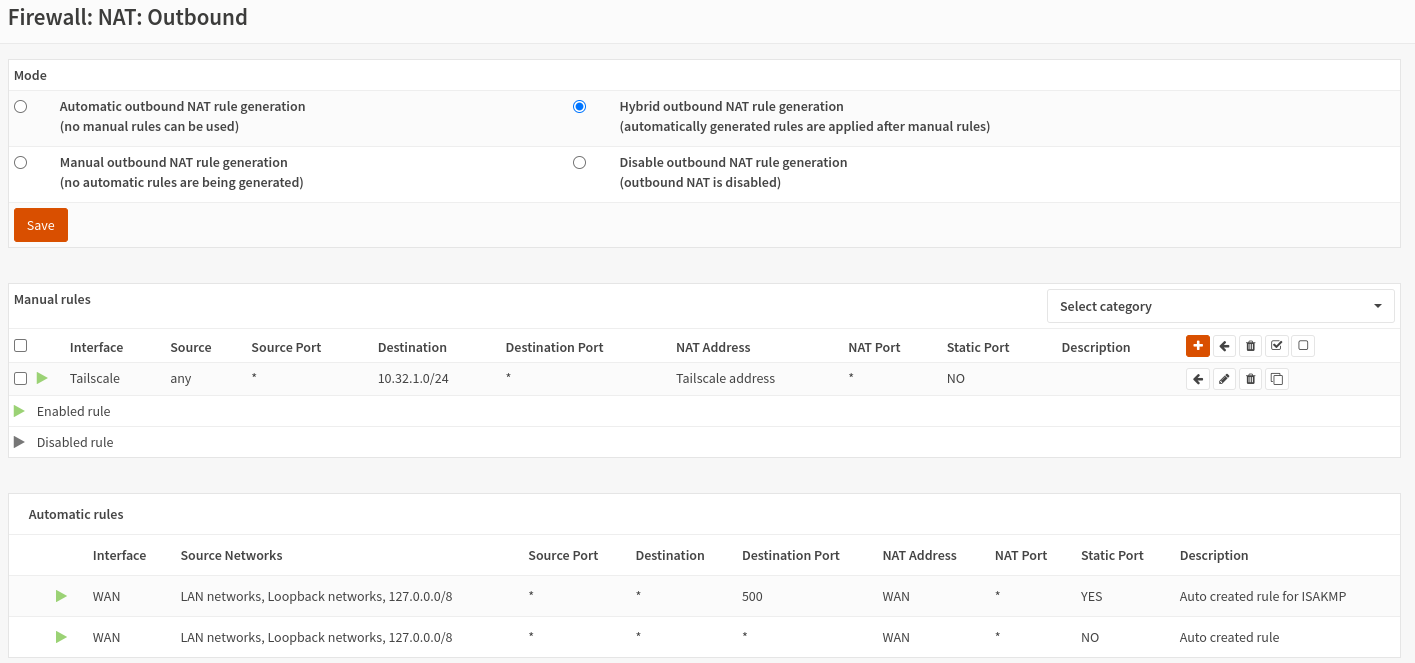The width and height of the screenshot is (1415, 663).
Task: Edit the Tailscale rule with pencil icon
Action: (1224, 379)
